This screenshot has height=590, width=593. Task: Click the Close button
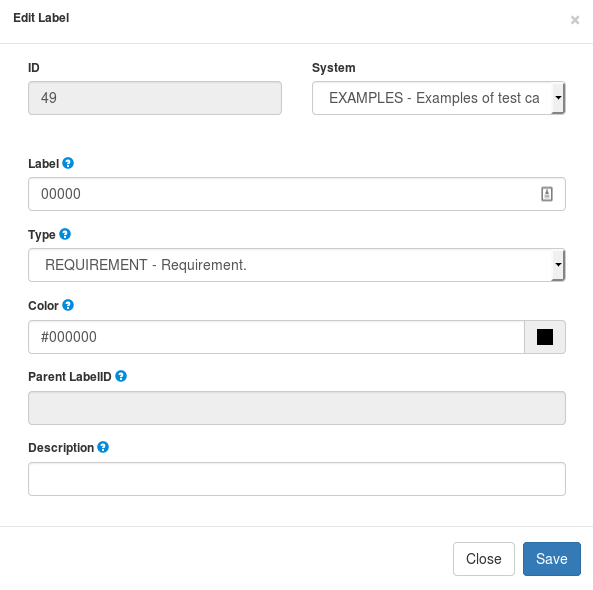coord(484,559)
